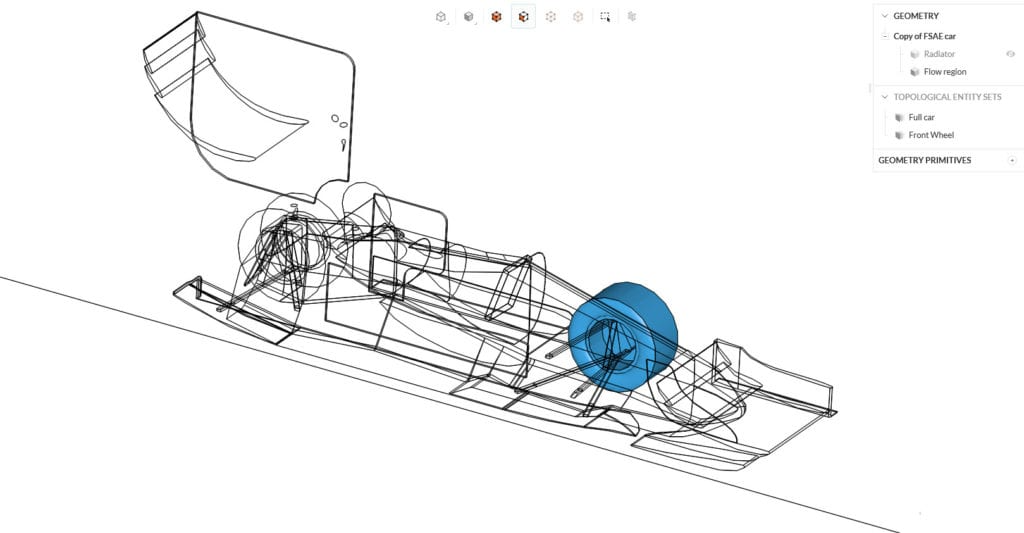This screenshot has width=1024, height=533.
Task: Select 'Copy of FSAE car' geometry
Action: [x=924, y=37]
